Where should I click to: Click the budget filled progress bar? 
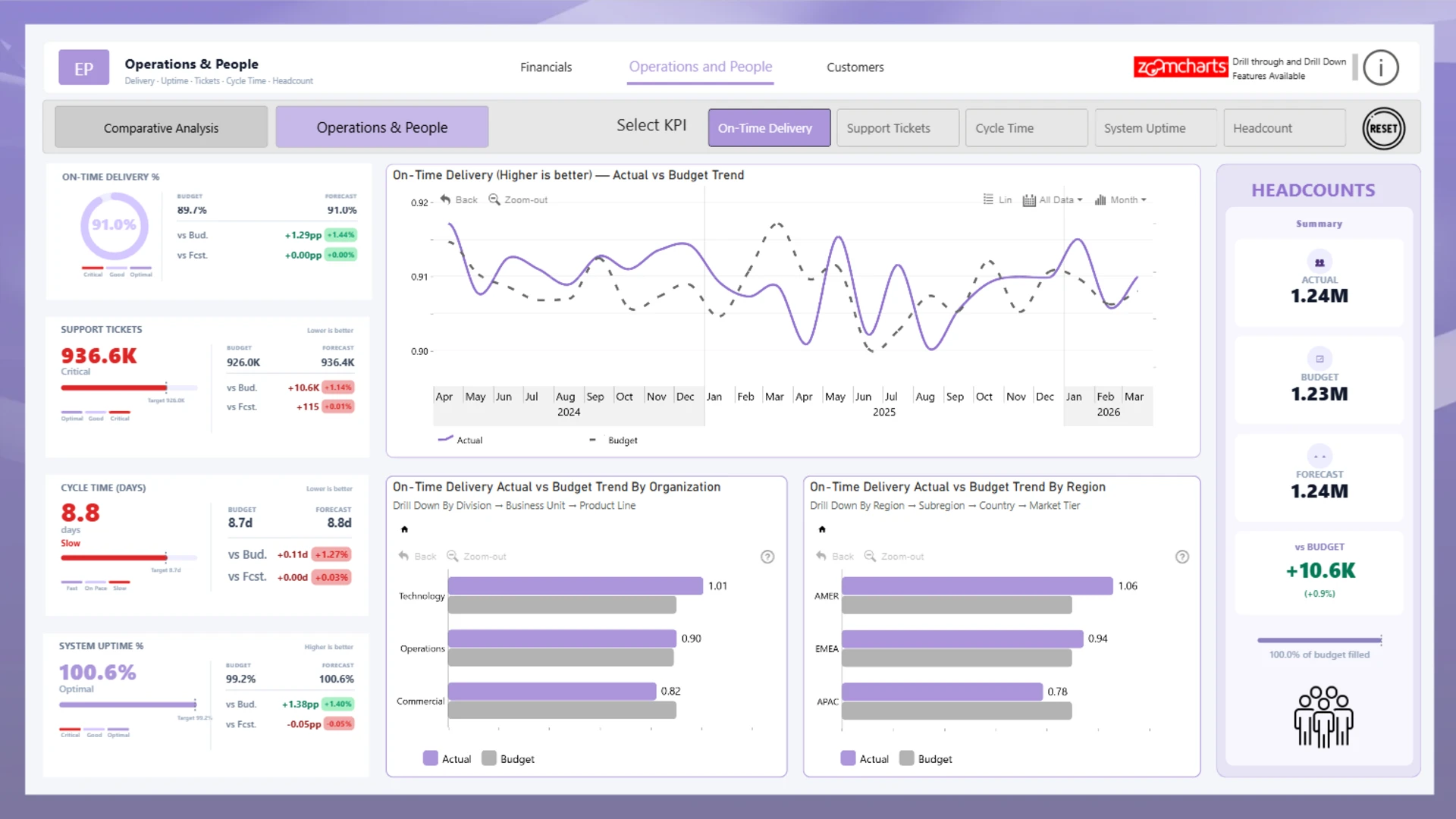pos(1319,640)
